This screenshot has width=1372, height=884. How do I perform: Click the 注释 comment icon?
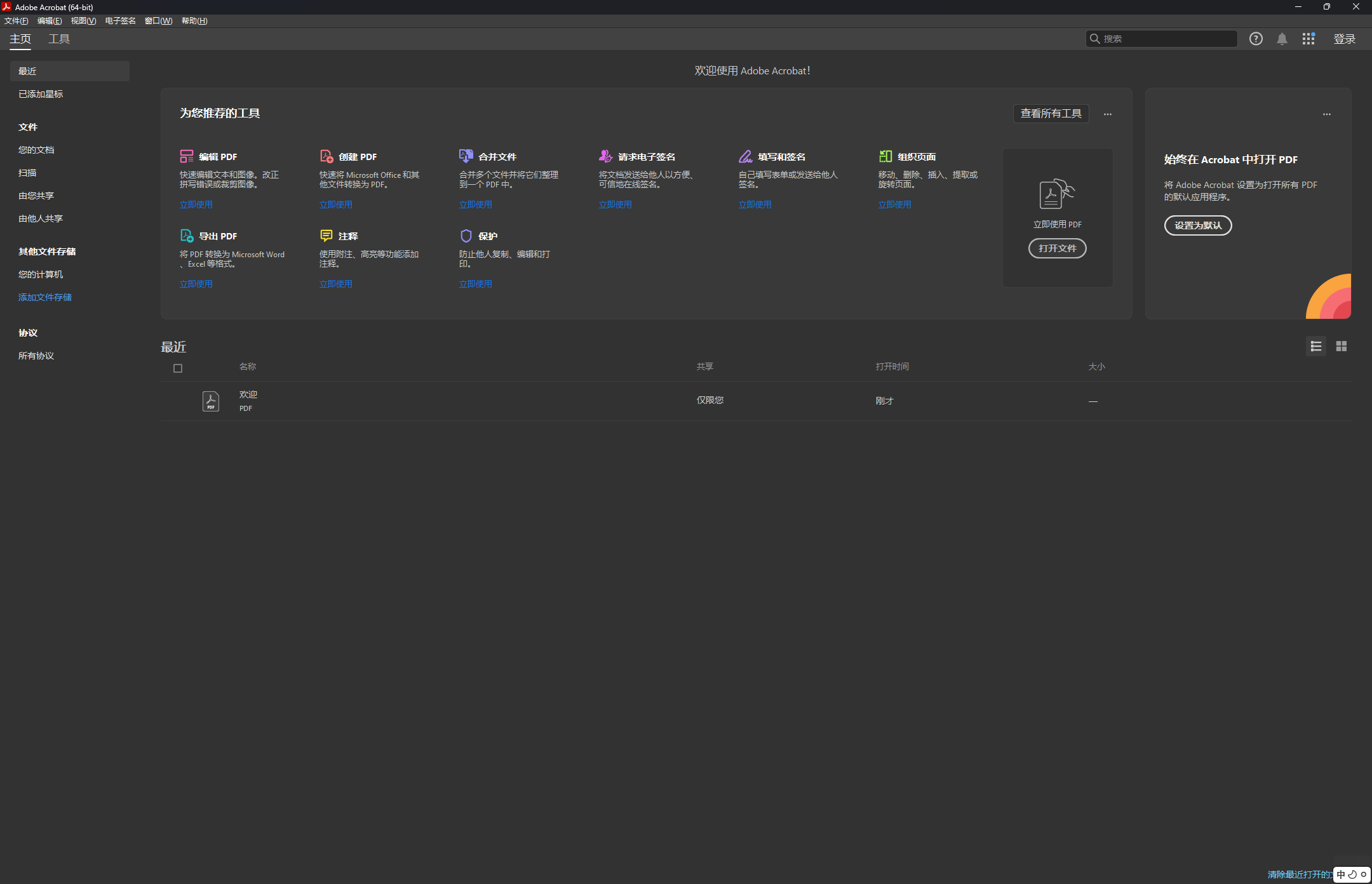(x=326, y=236)
